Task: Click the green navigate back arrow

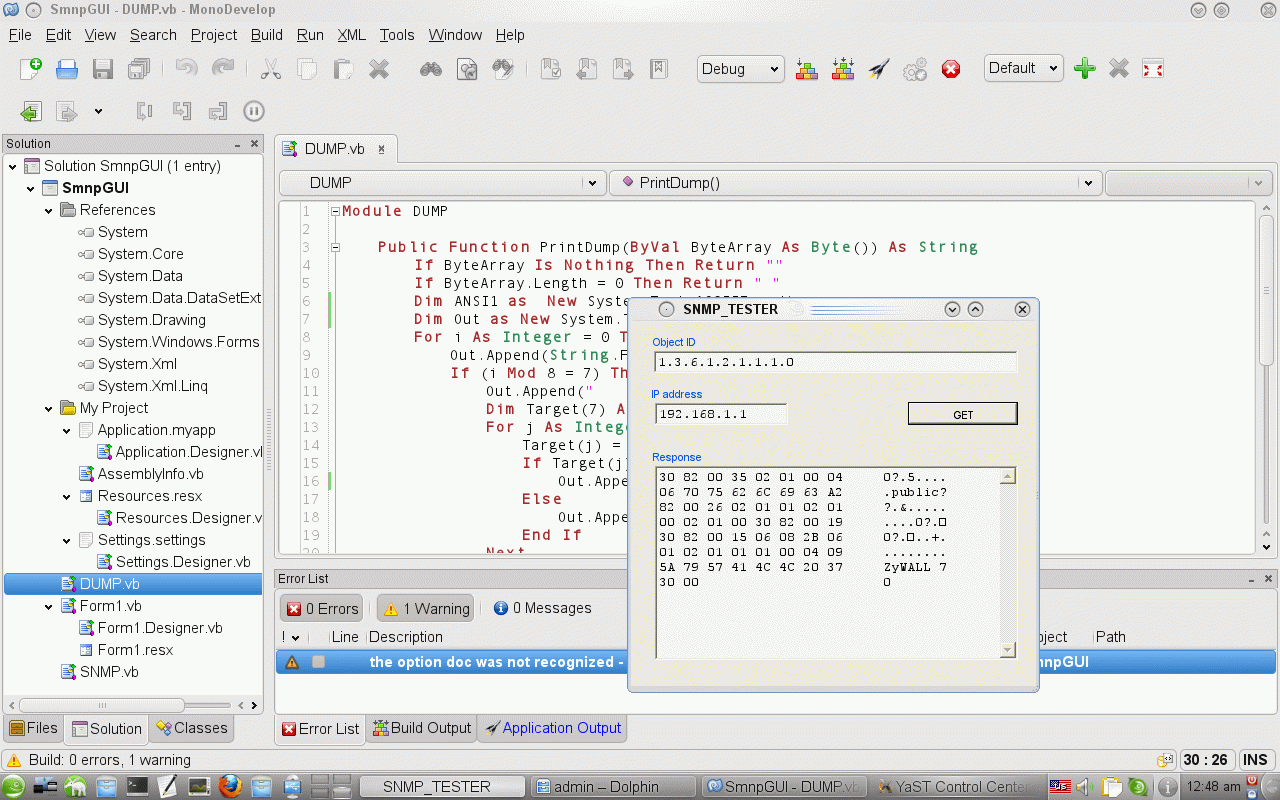Action: 31,111
